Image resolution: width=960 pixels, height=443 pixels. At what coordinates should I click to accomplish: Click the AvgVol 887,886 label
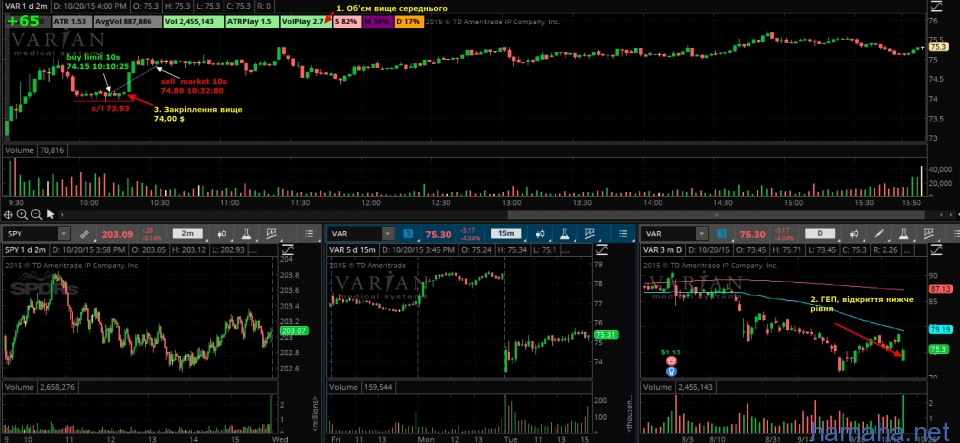point(127,21)
